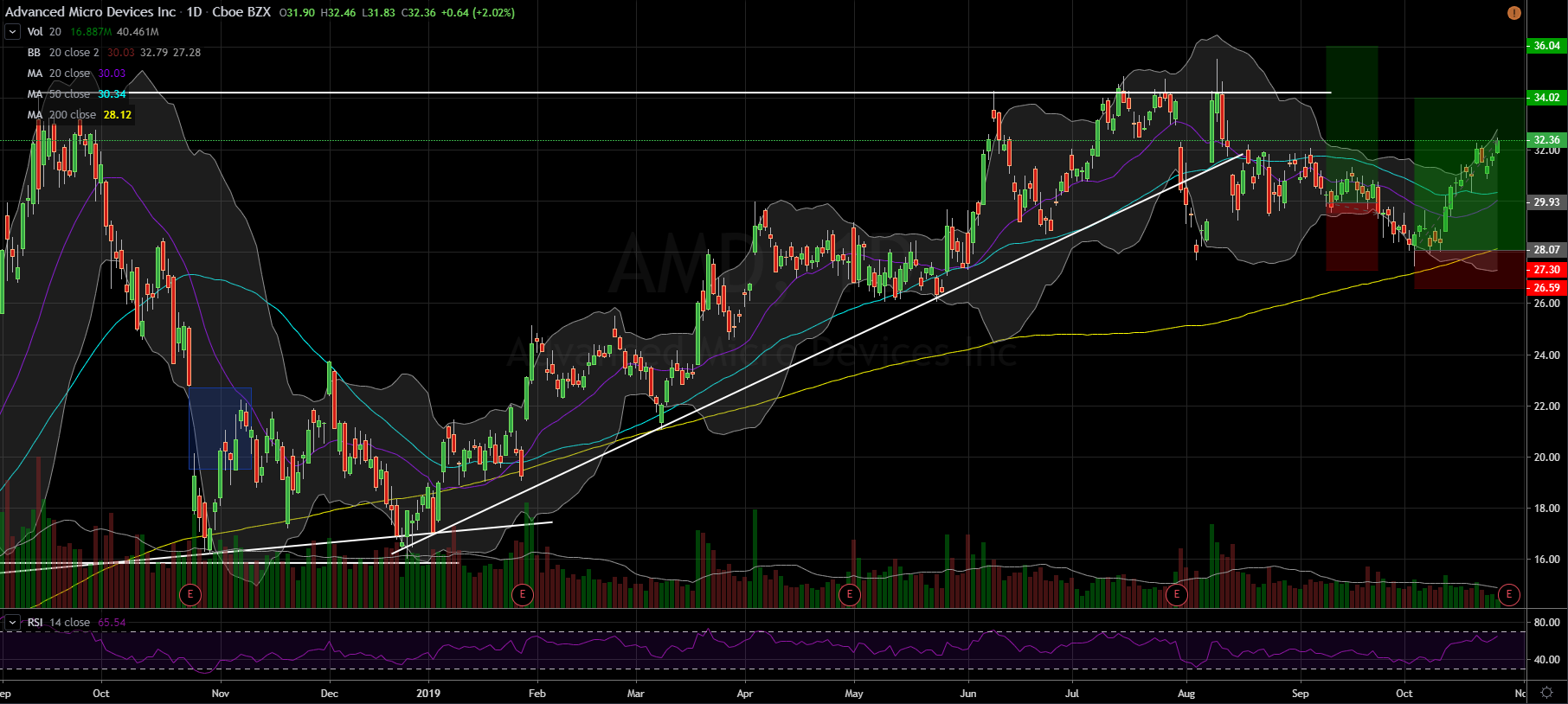Click earnings marker E near February 2019
Screen dimensions: 1568x704
coord(522,594)
